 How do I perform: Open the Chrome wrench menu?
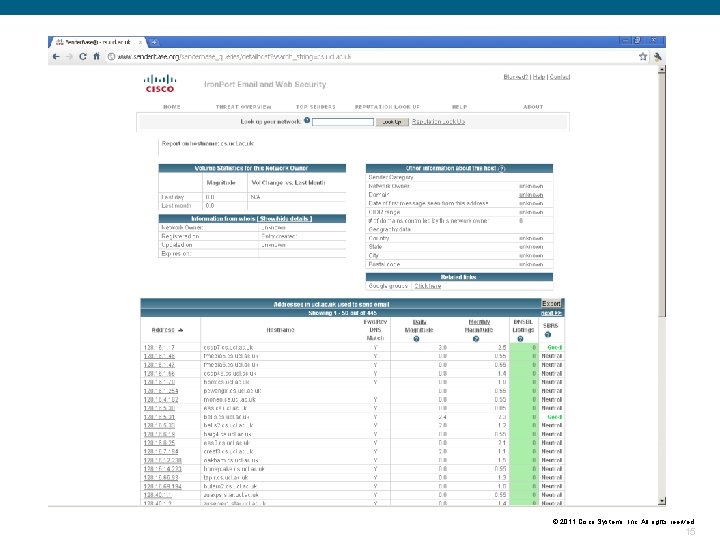point(658,56)
